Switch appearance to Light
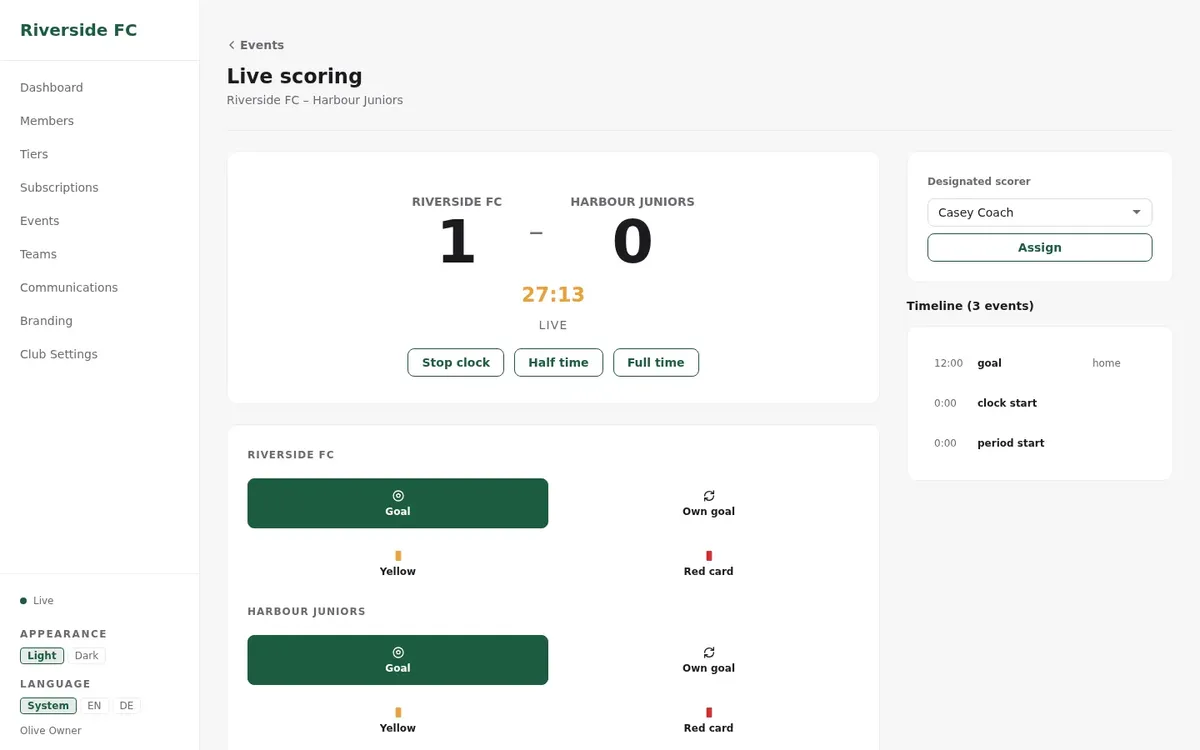This screenshot has width=1200, height=750. pos(42,656)
